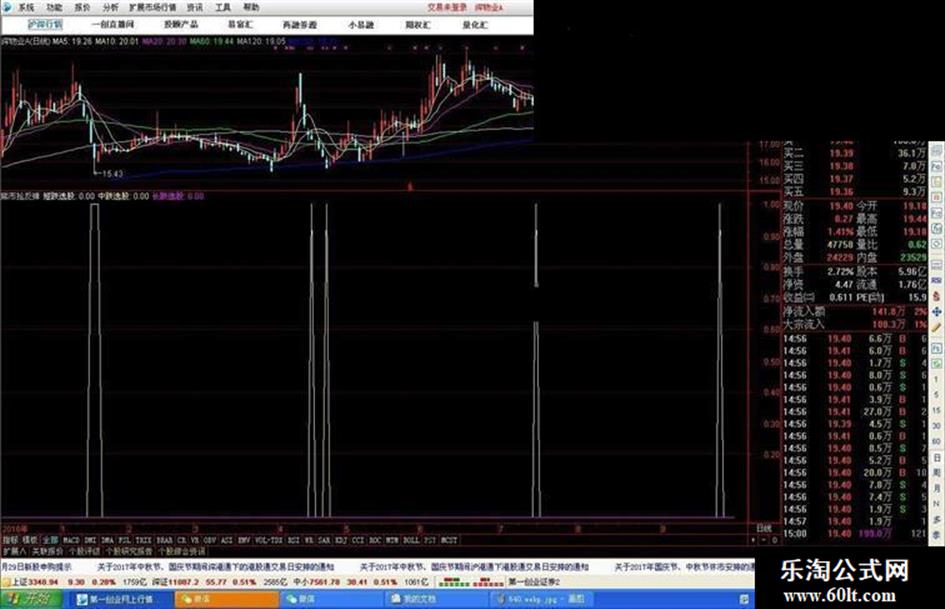Open 我的文档 from the taskbar

pos(438,599)
